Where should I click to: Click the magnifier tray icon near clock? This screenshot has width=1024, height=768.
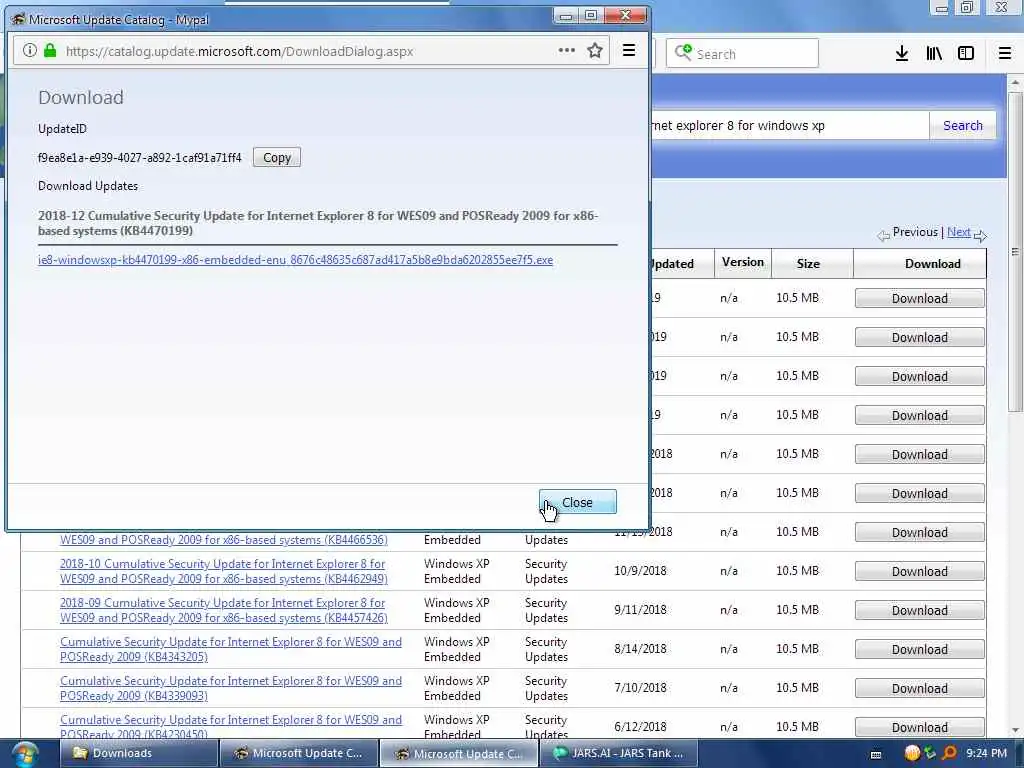[949, 754]
